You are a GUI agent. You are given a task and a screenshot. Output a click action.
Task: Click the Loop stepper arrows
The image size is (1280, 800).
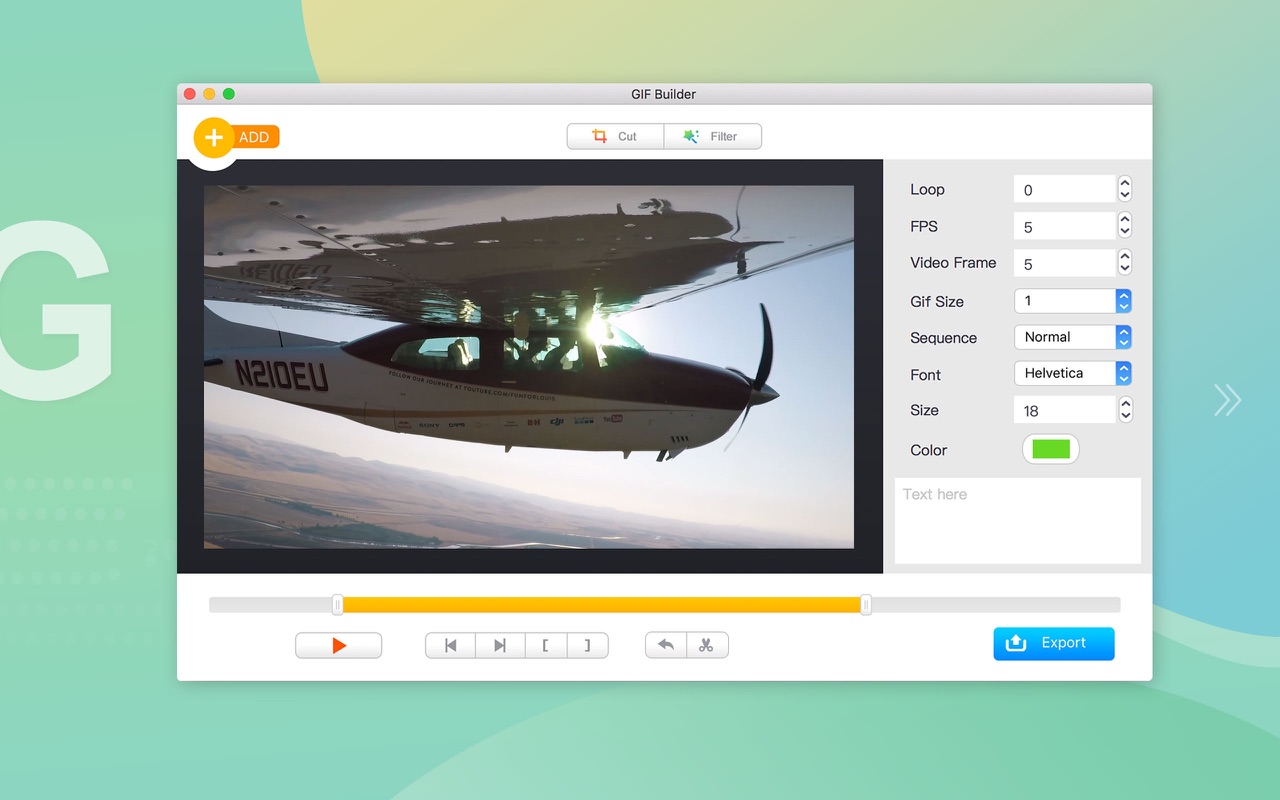click(x=1125, y=189)
